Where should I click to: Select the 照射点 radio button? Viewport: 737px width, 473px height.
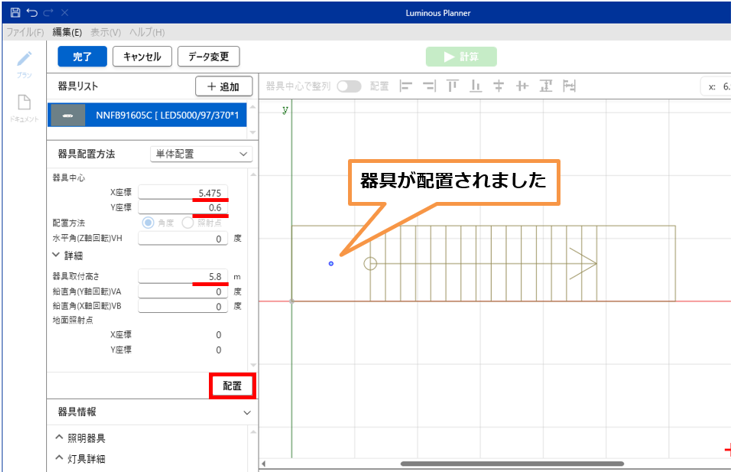pos(188,222)
